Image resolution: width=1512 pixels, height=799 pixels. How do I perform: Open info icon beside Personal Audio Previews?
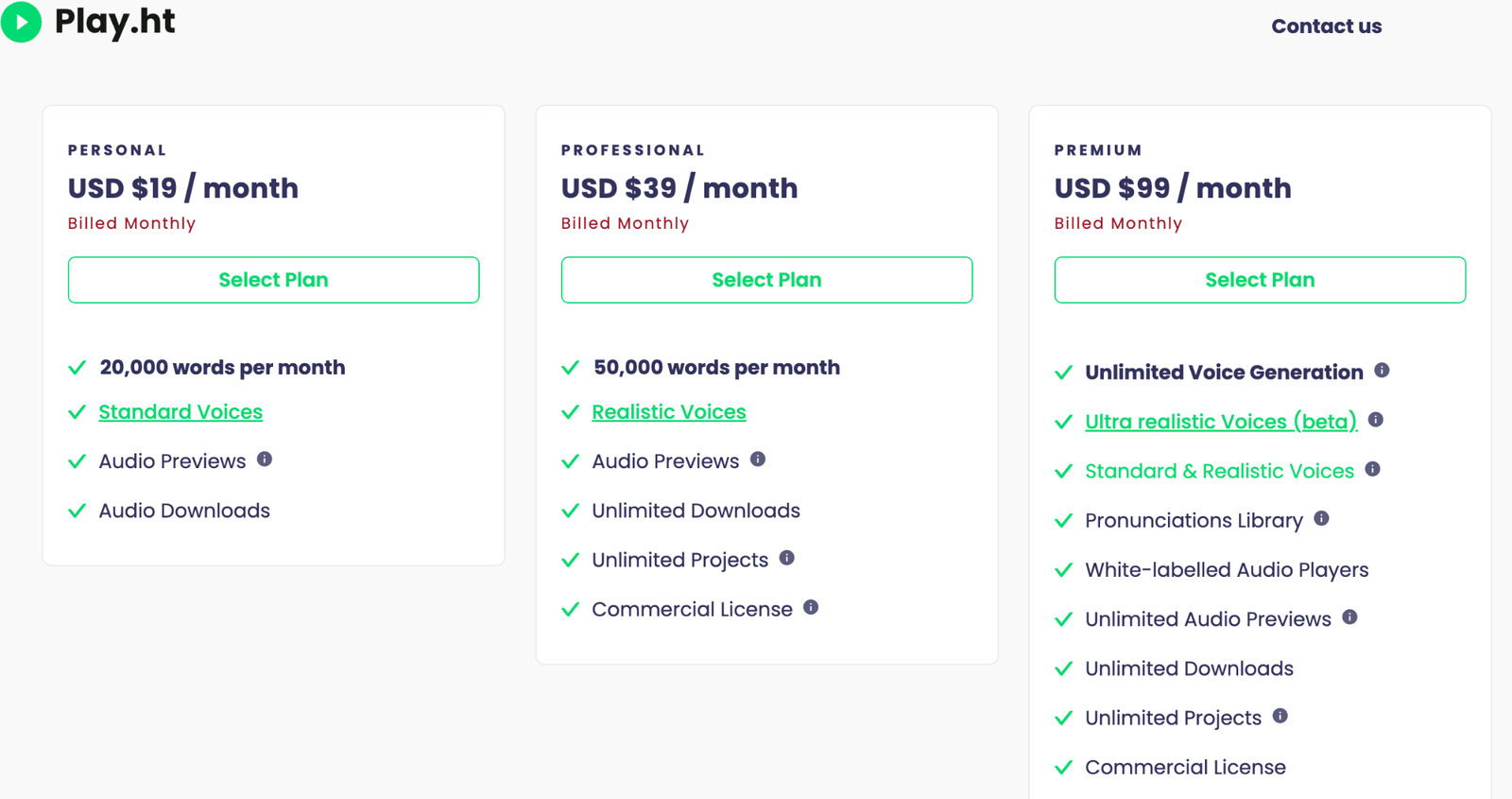click(265, 460)
